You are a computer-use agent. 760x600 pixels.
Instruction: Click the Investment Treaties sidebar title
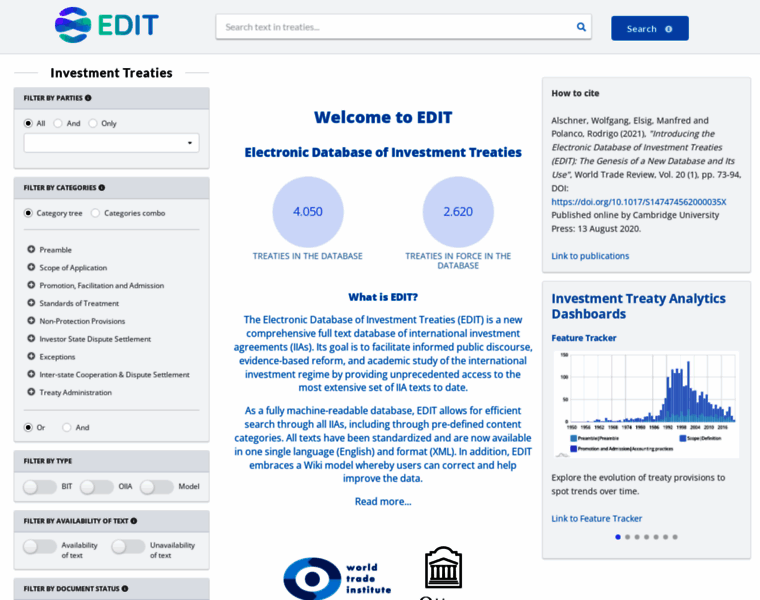111,73
